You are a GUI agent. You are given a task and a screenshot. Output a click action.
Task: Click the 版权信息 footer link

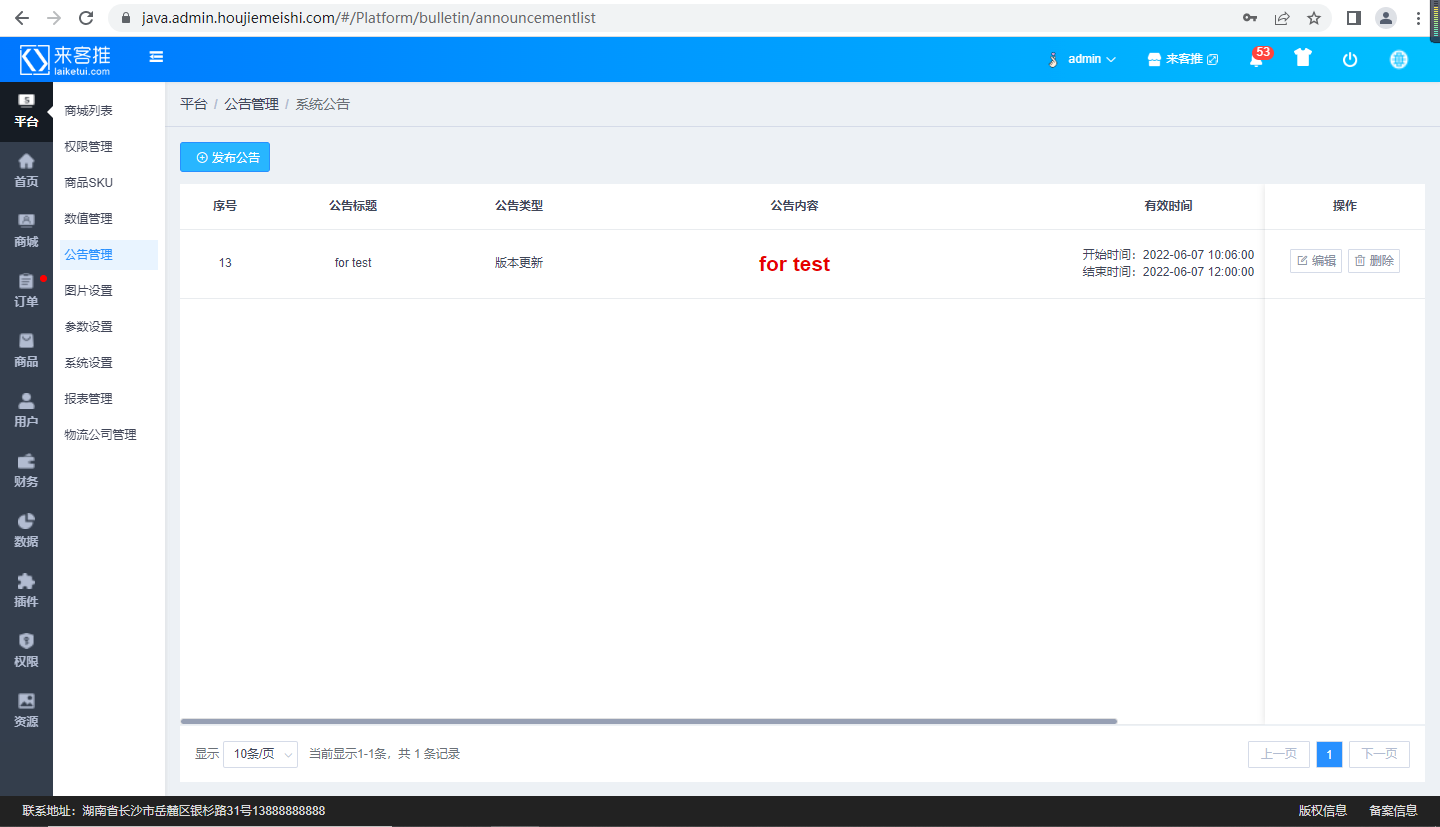coord(1323,811)
